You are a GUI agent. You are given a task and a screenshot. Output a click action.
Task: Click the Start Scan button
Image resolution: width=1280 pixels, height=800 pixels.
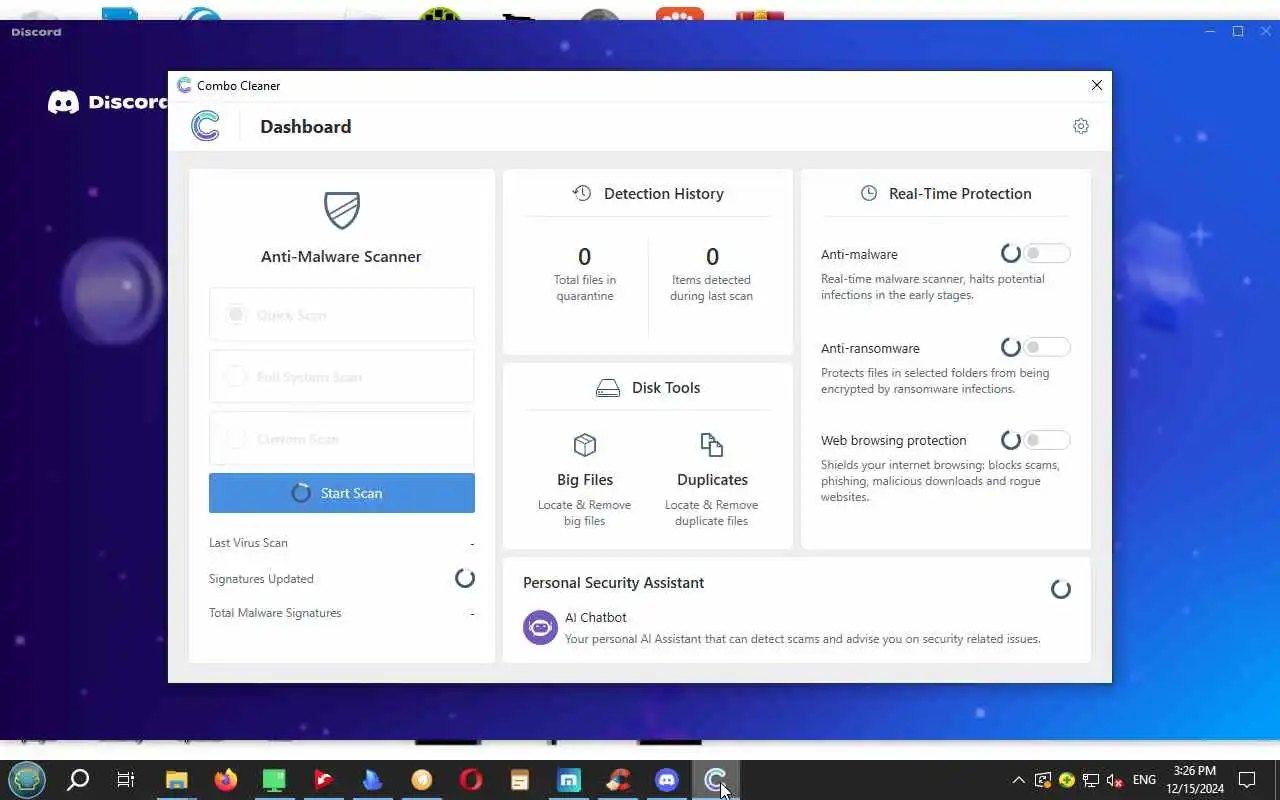click(342, 493)
